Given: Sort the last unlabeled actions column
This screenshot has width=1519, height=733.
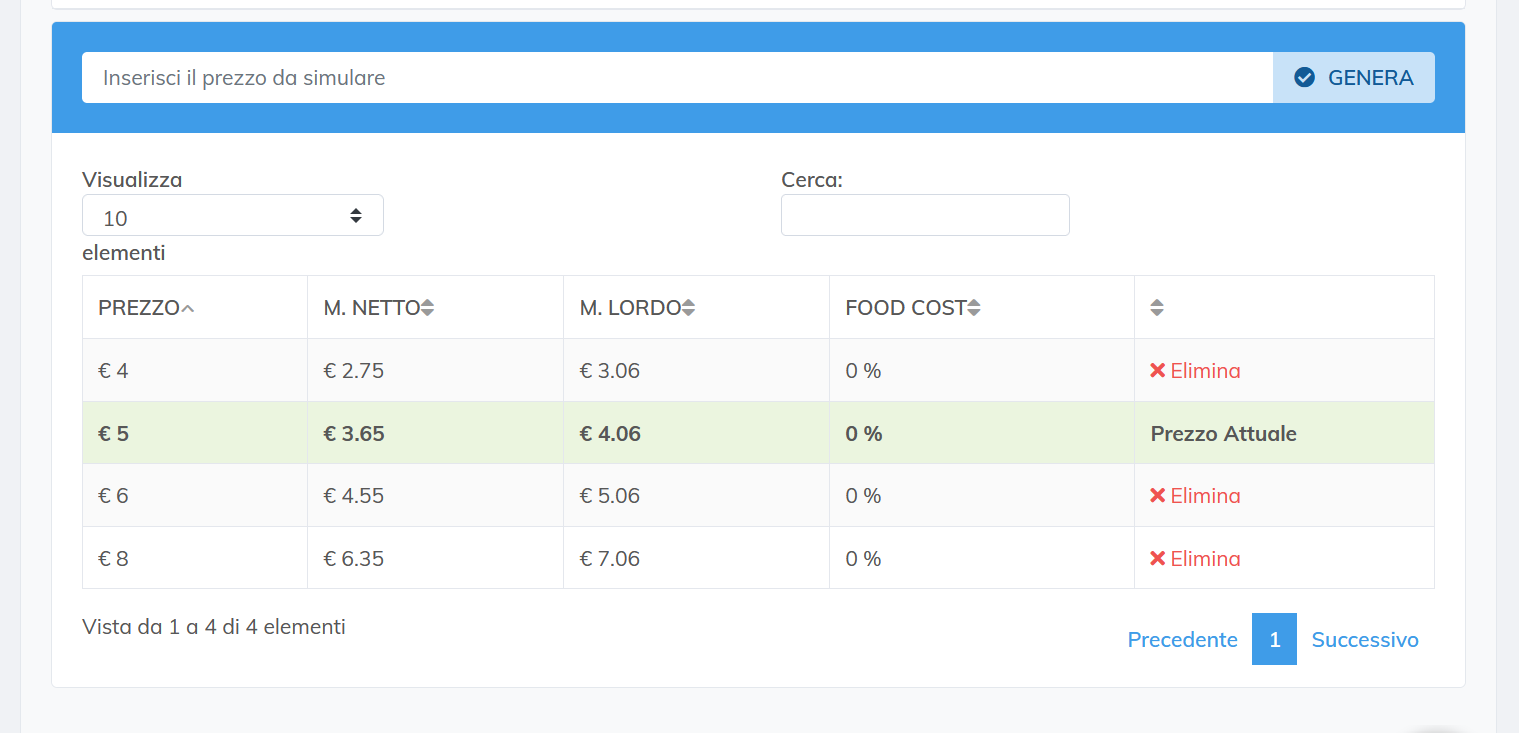Looking at the screenshot, I should click(1157, 308).
